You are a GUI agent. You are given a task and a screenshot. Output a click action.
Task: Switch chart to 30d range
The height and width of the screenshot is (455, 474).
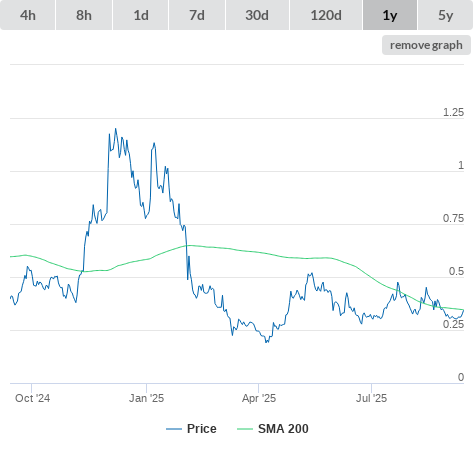257,15
